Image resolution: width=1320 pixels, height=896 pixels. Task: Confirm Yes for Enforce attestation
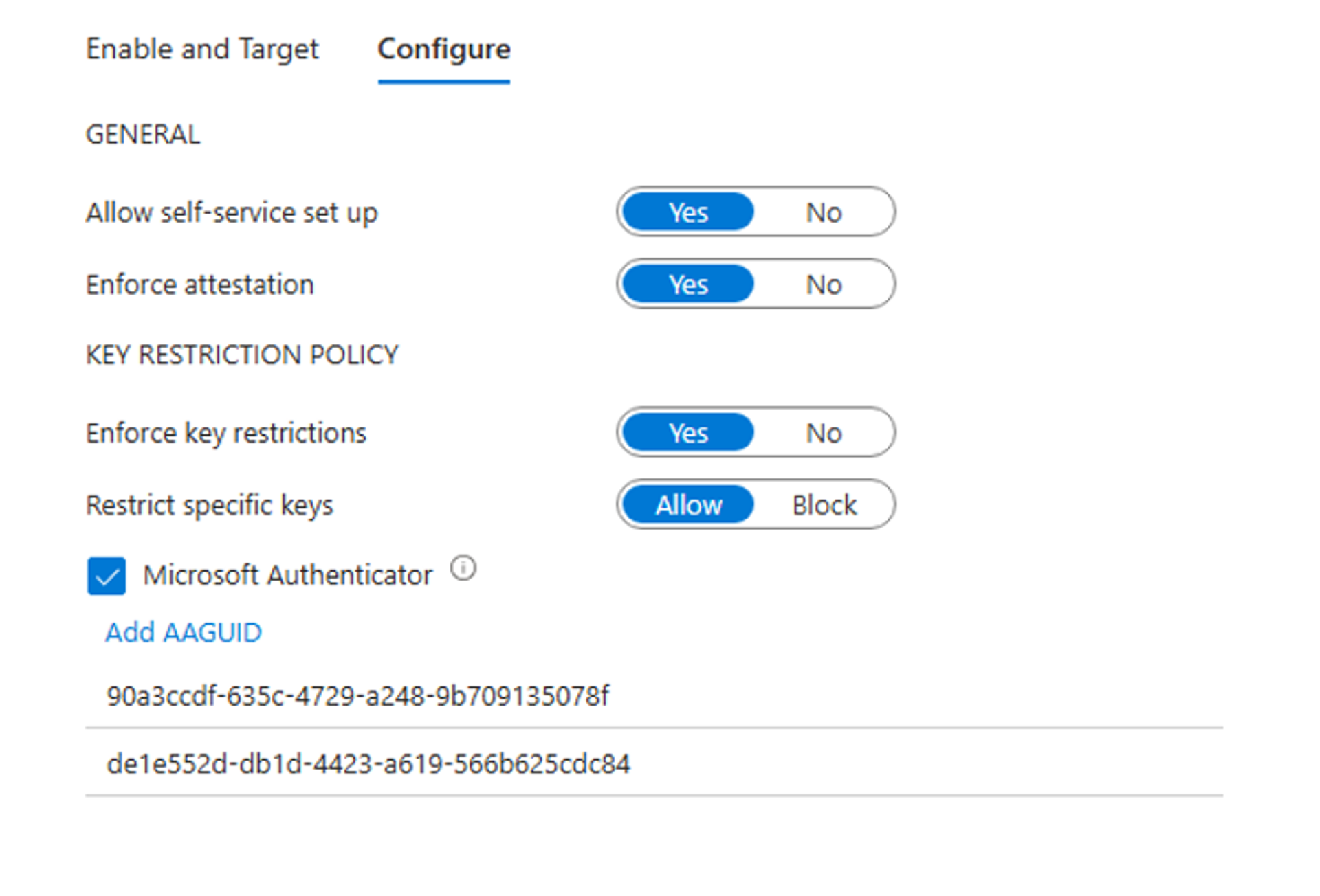[686, 284]
